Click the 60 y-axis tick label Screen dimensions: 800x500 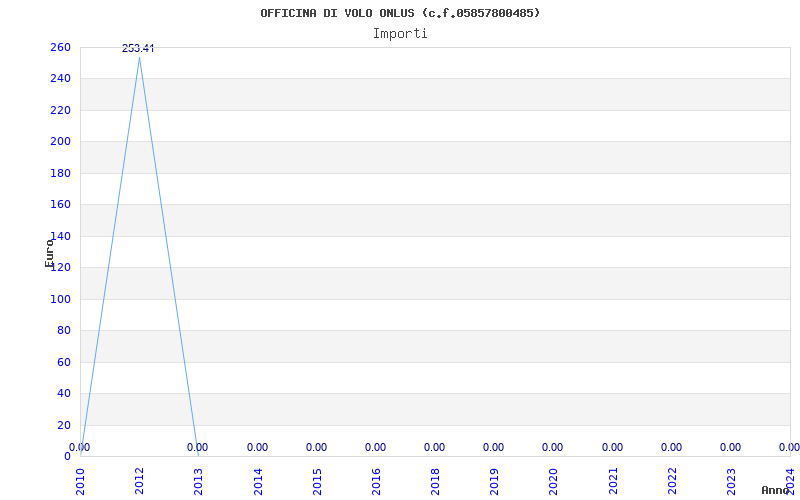click(64, 362)
